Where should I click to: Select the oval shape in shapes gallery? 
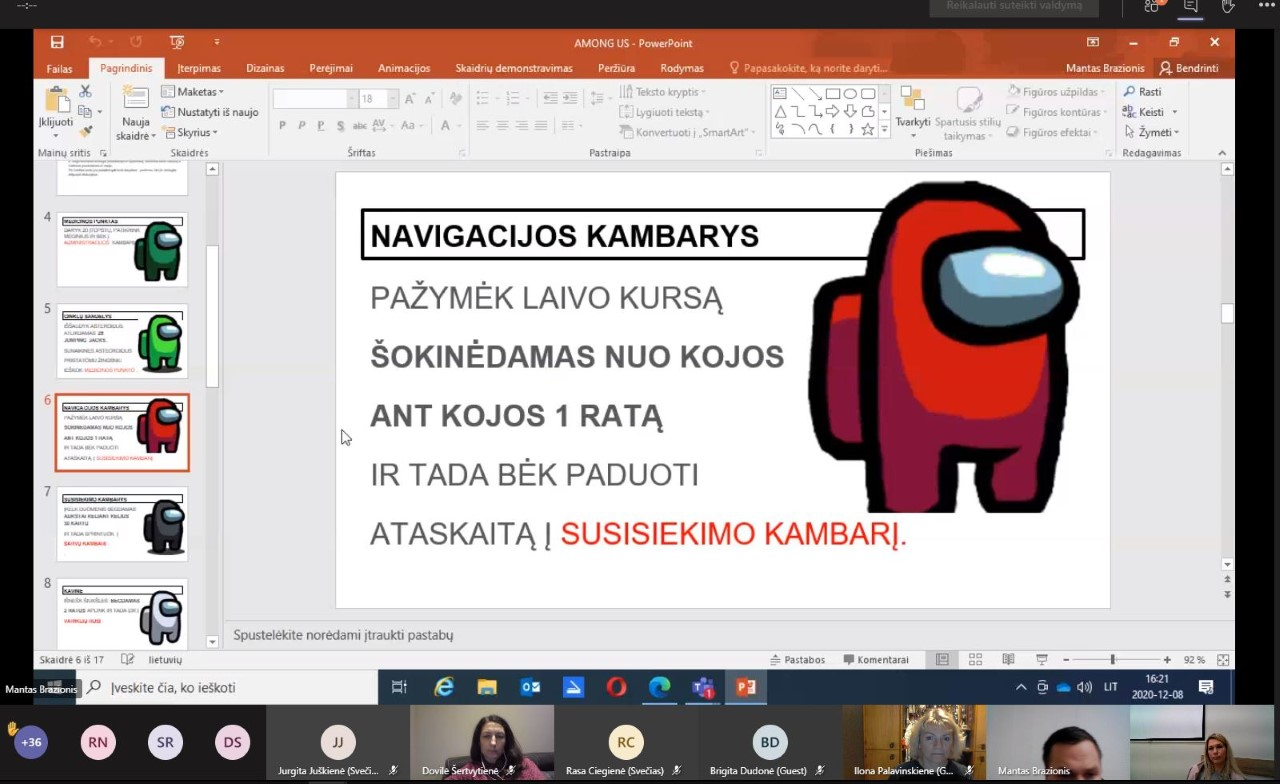(x=850, y=94)
